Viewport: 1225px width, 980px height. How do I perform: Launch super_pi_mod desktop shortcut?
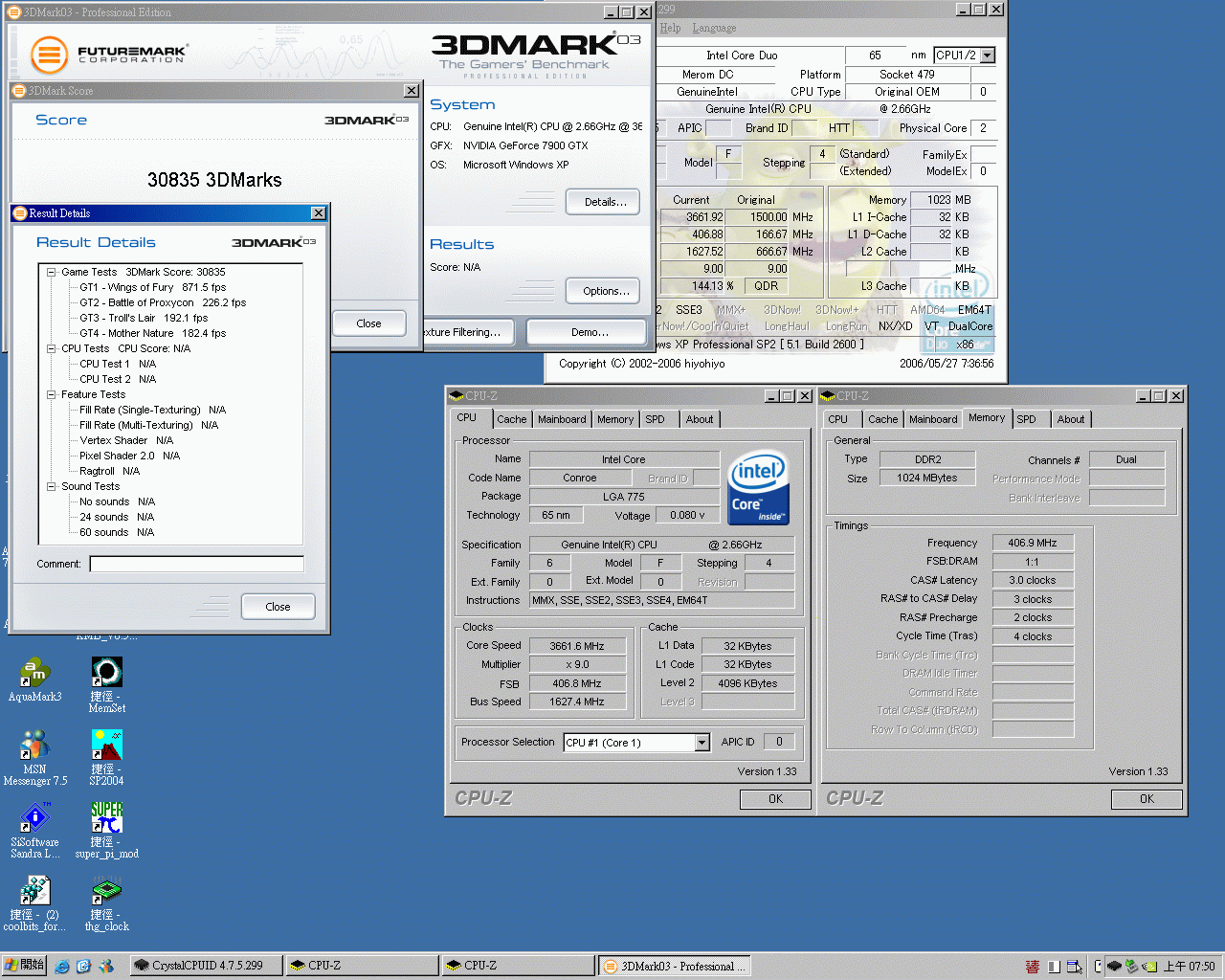pos(106,830)
